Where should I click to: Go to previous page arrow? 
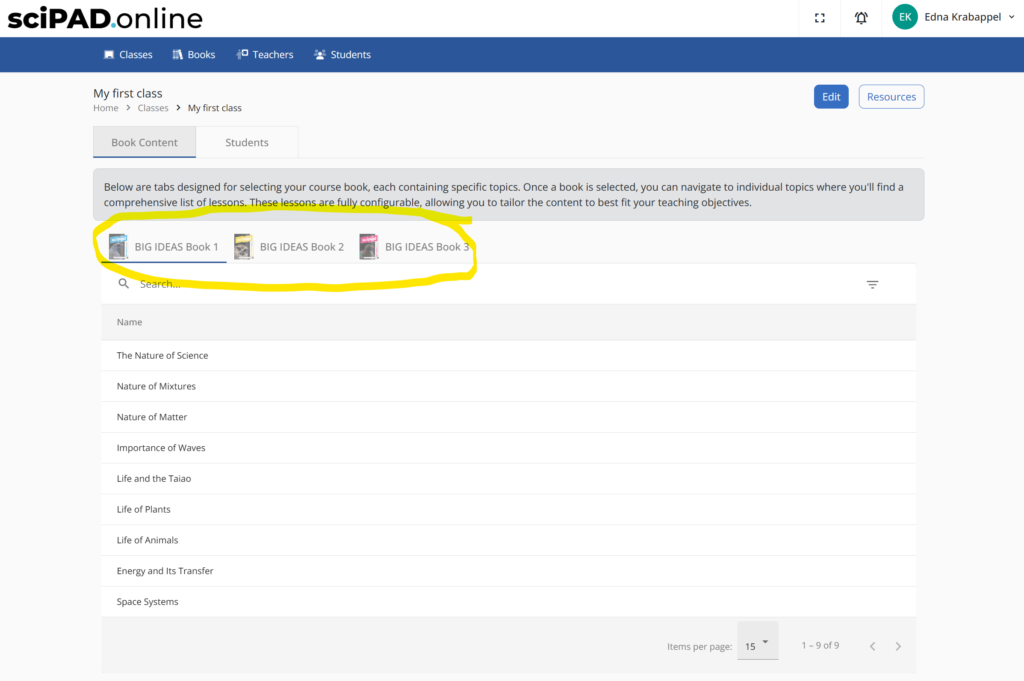pyautogui.click(x=872, y=646)
